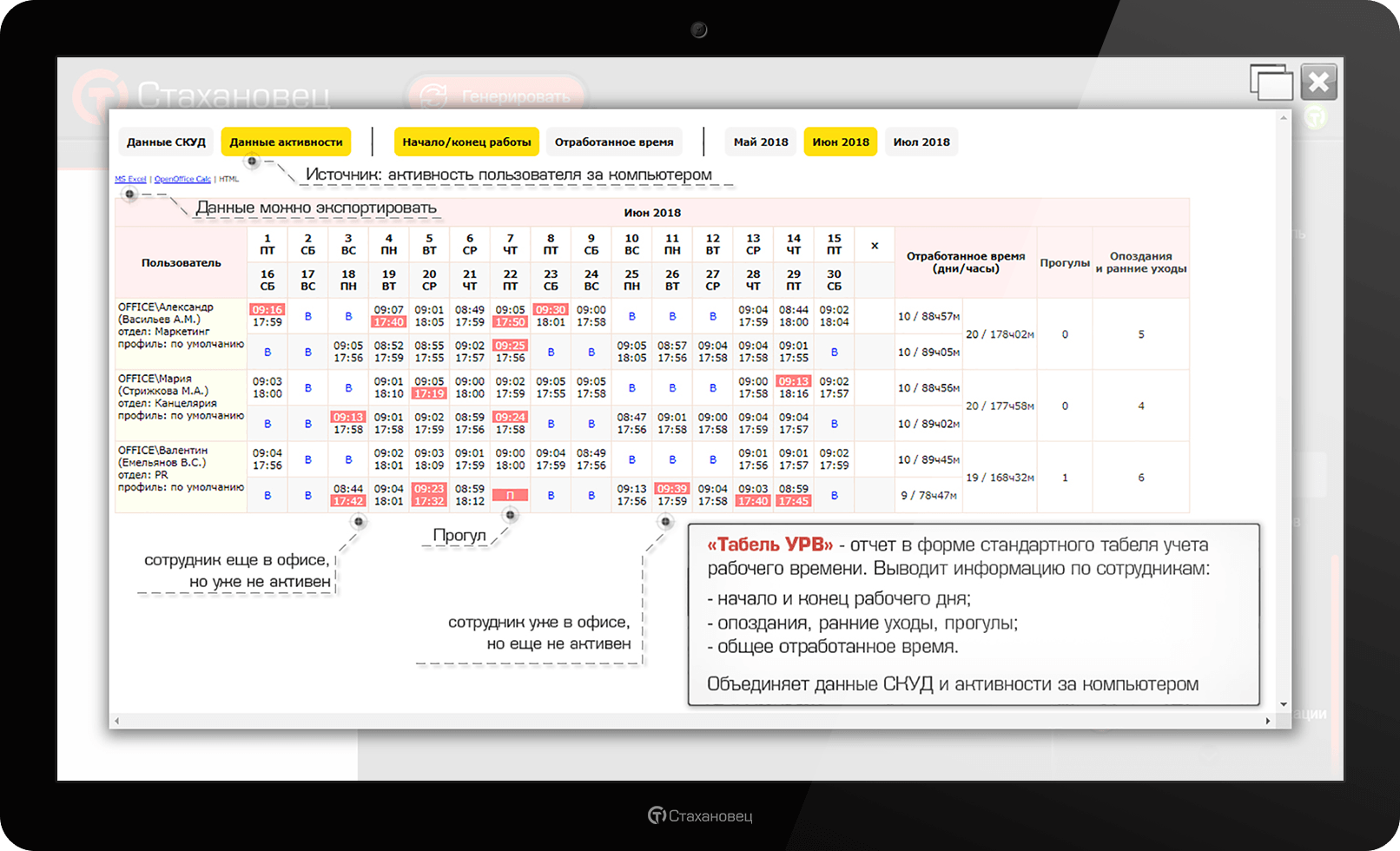Switch to Отработанное время view
This screenshot has height=851, width=1400.
tap(614, 142)
